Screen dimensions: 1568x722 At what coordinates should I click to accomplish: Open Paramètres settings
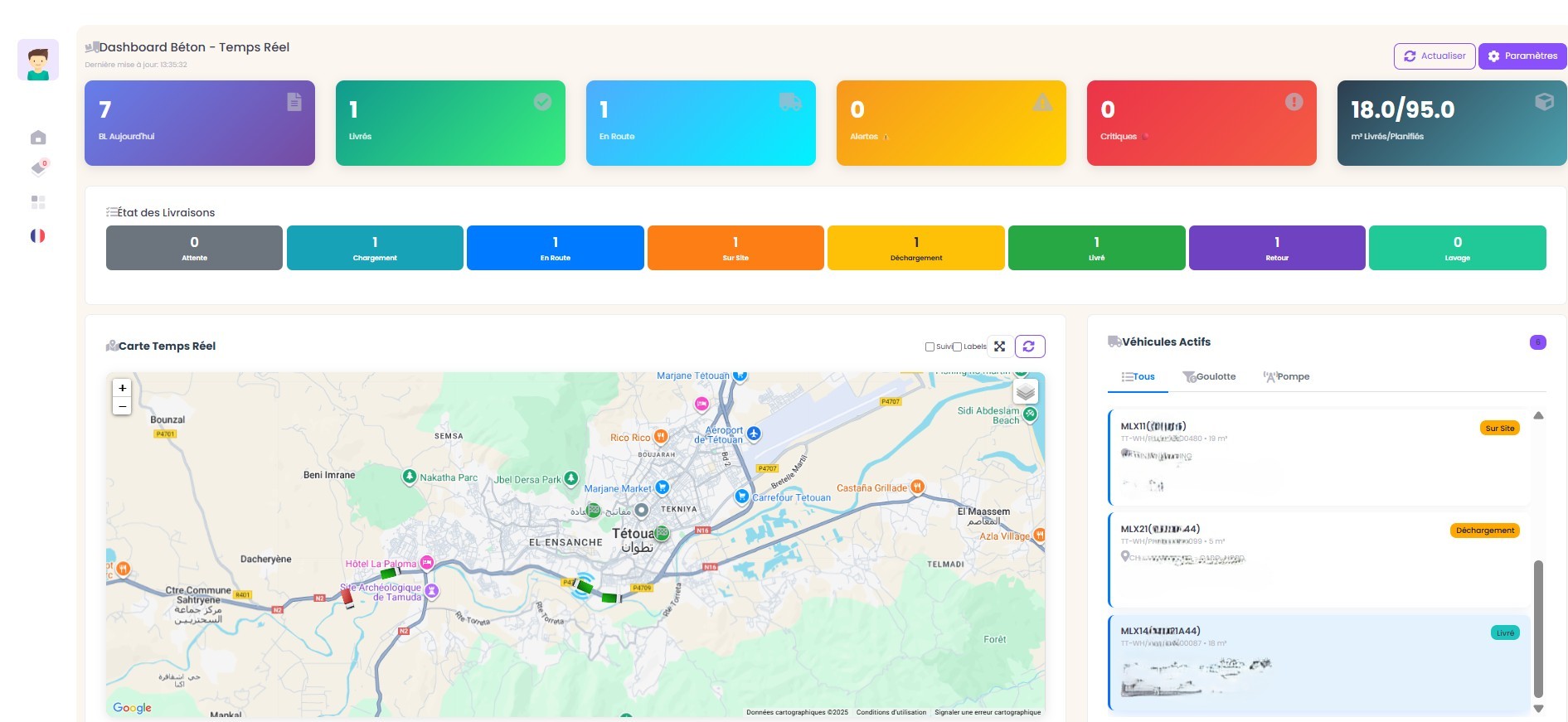(1522, 56)
